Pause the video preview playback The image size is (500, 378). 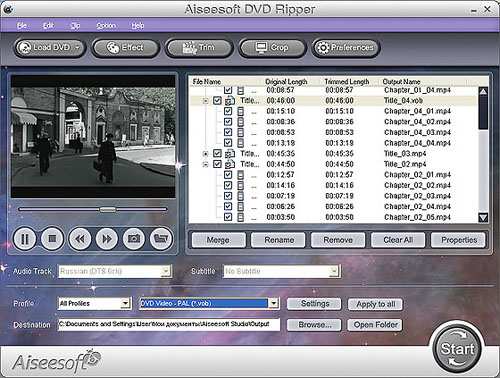(x=25, y=239)
